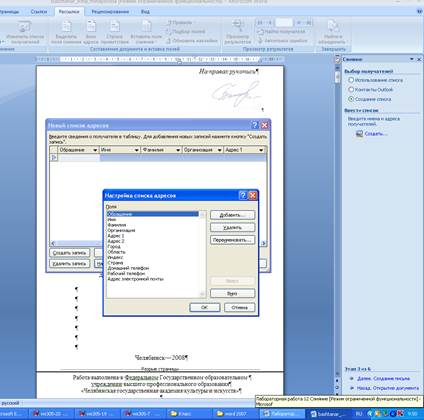Select the Имя field in the list
This screenshot has width=424, height=420.
112,219
